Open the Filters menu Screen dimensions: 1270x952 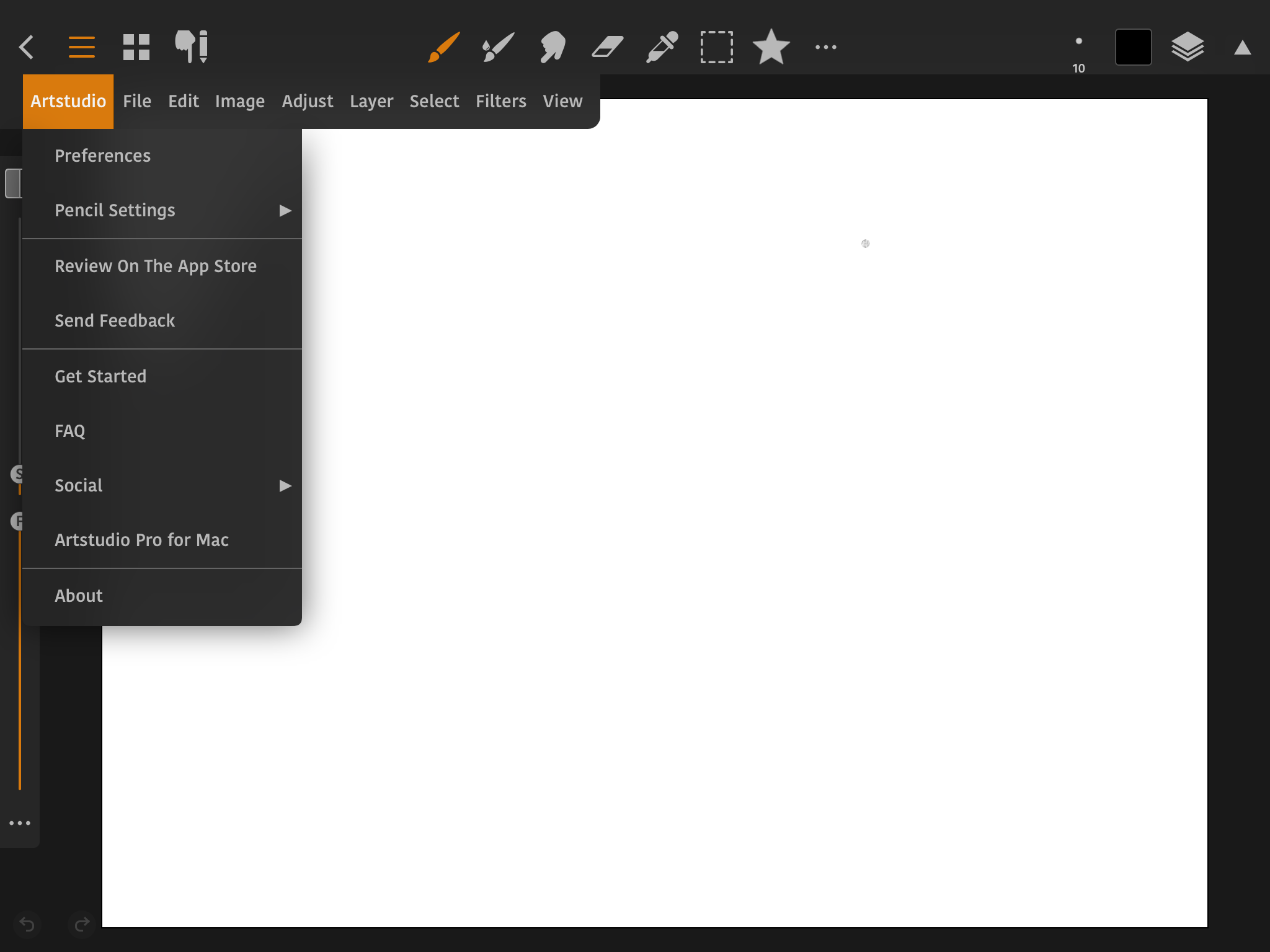click(x=500, y=101)
